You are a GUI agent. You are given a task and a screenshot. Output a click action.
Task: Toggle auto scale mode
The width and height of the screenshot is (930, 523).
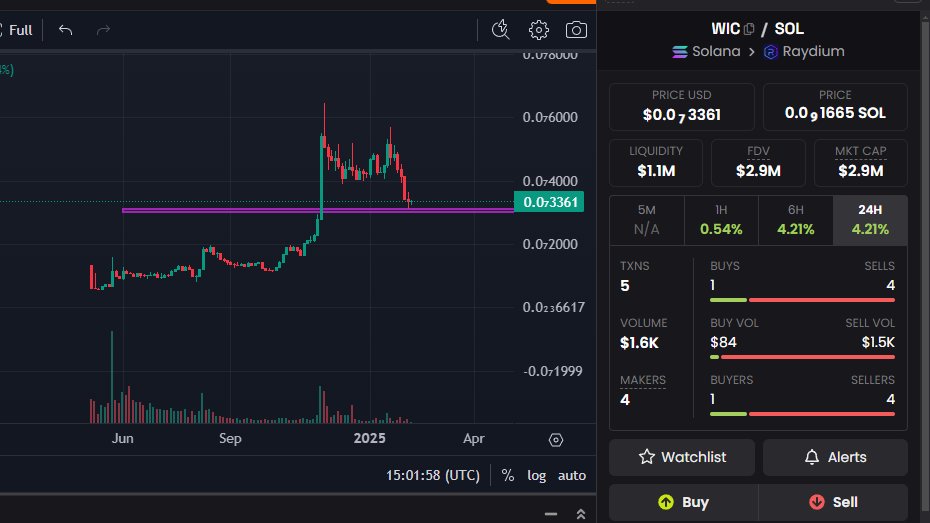(572, 476)
